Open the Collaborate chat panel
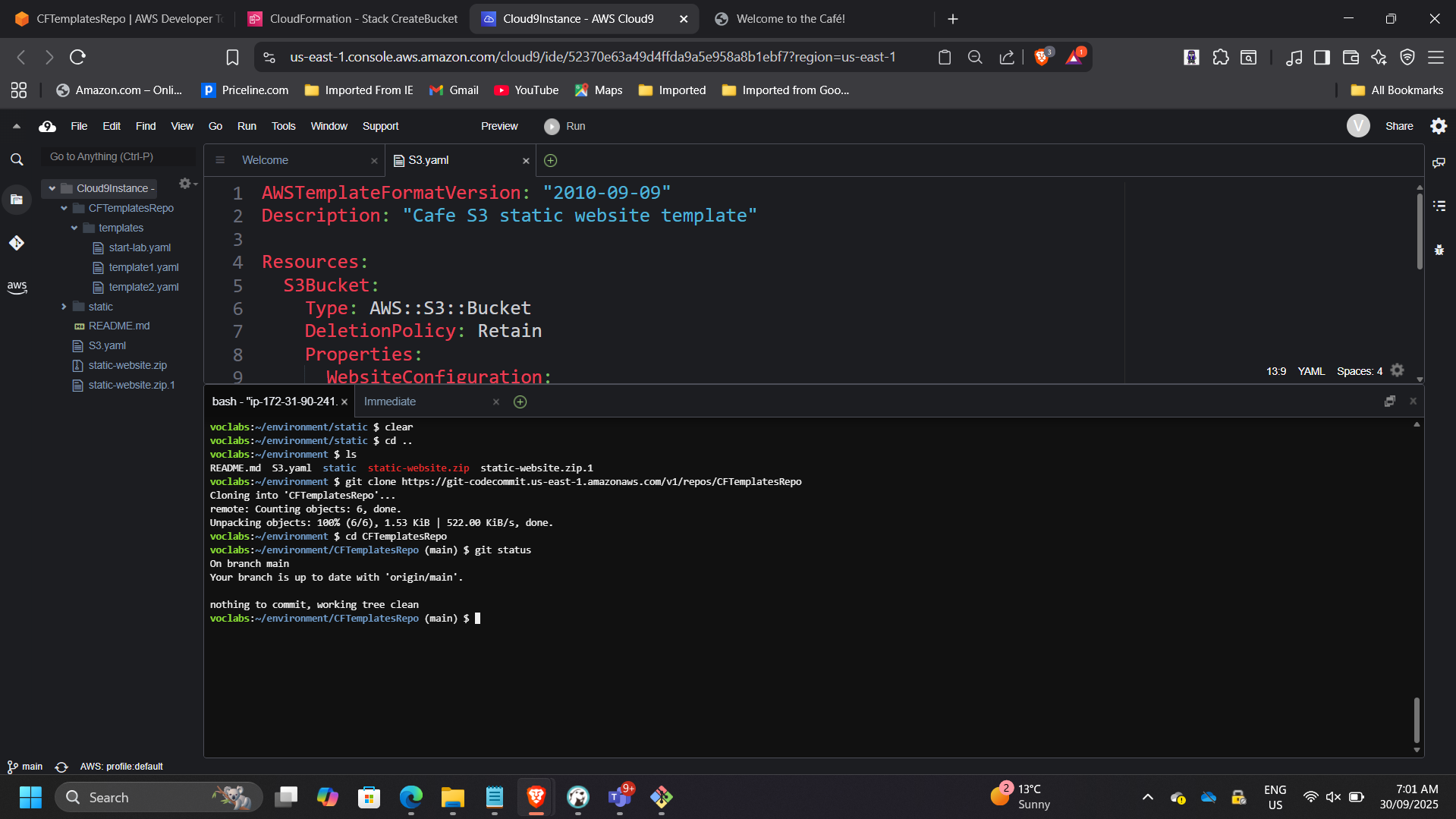 click(x=1439, y=162)
